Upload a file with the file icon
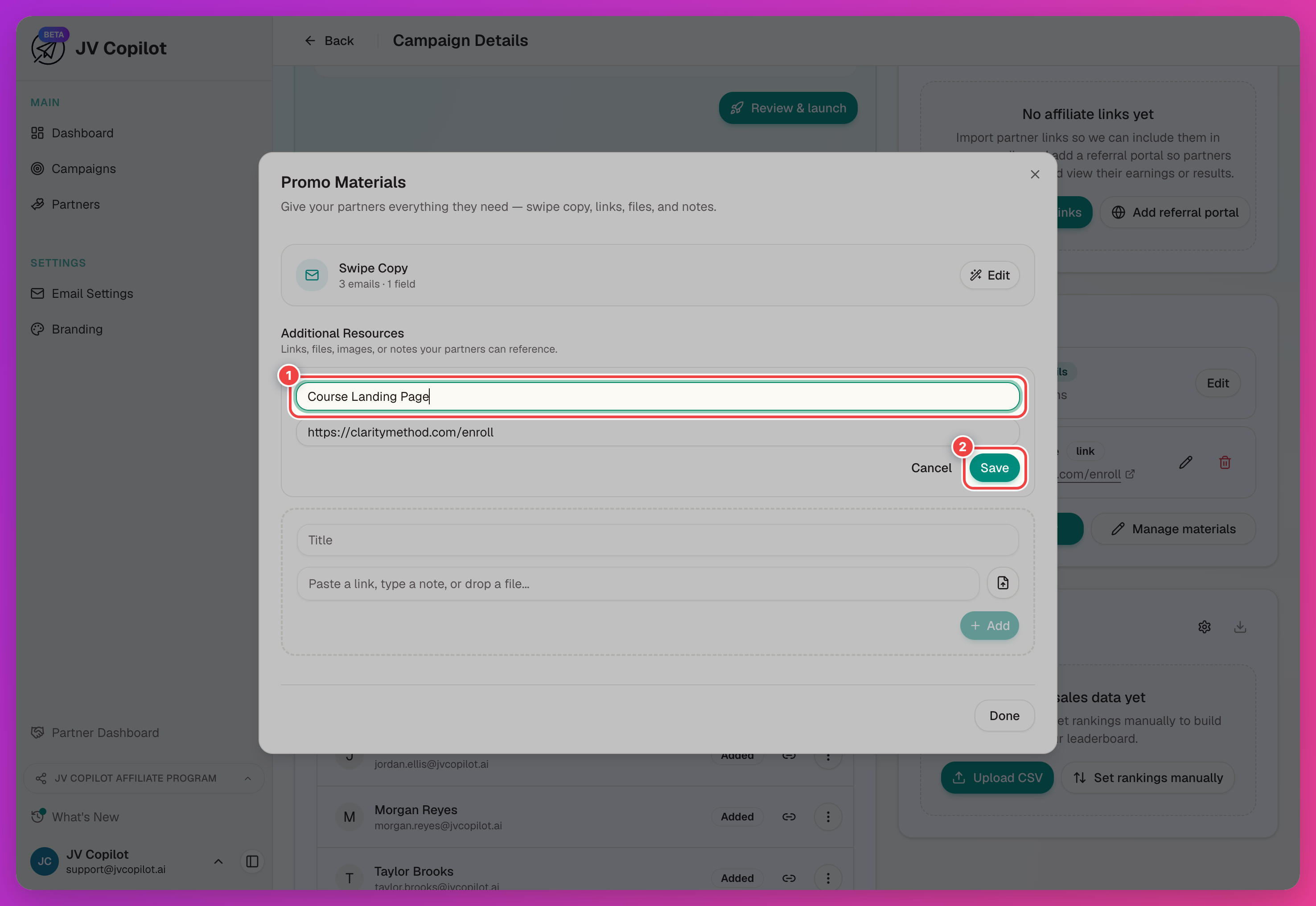 tap(1003, 583)
